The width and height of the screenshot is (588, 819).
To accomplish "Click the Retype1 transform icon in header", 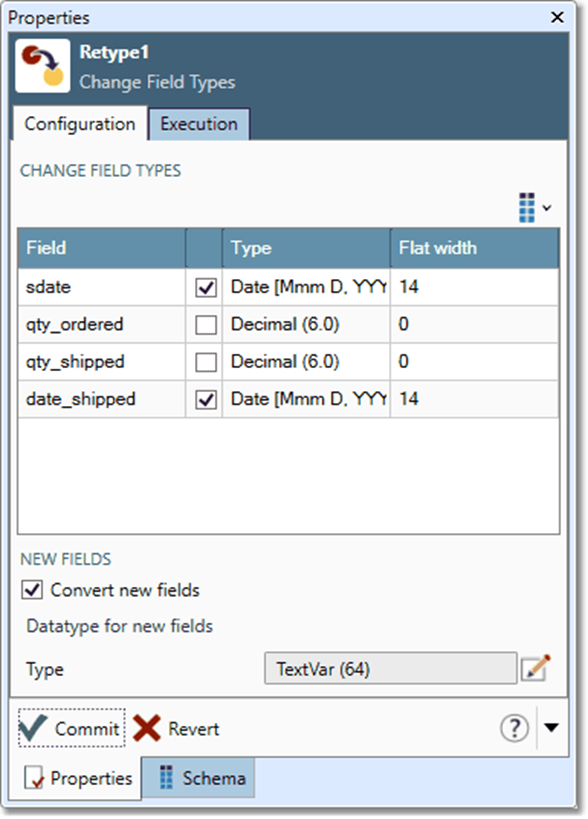I will point(42,62).
